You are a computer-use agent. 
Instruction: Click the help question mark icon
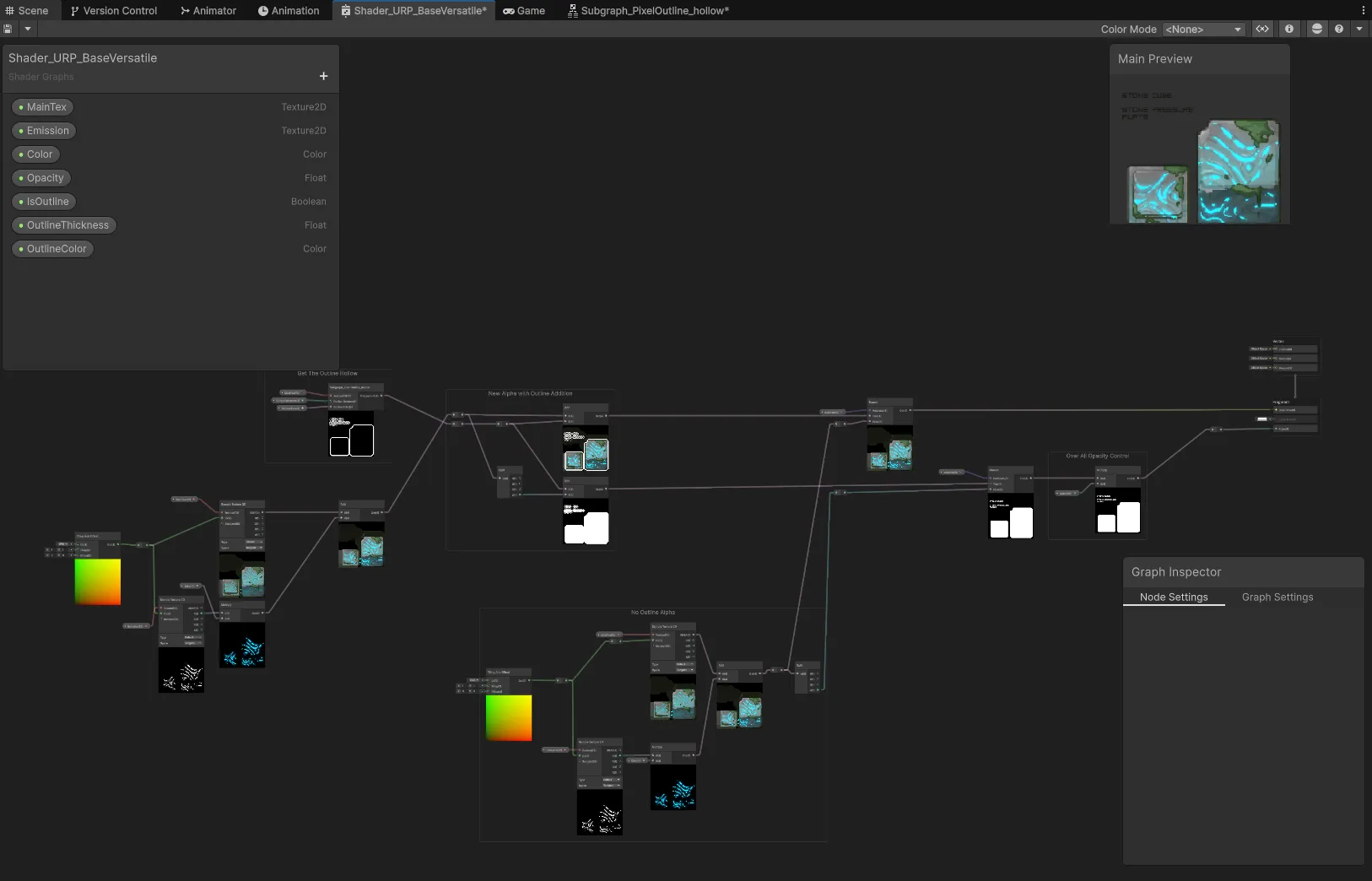tap(1341, 29)
